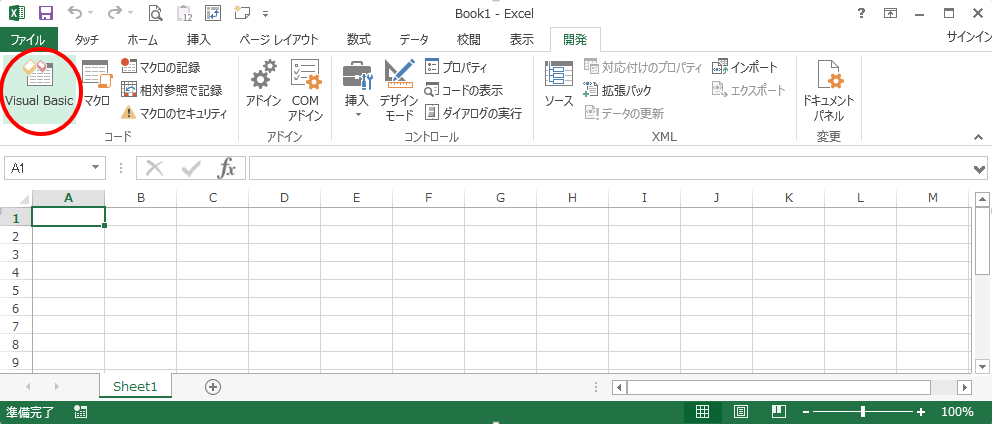992x424 pixels.
Task: Click the zoom slider handle
Action: click(x=863, y=412)
